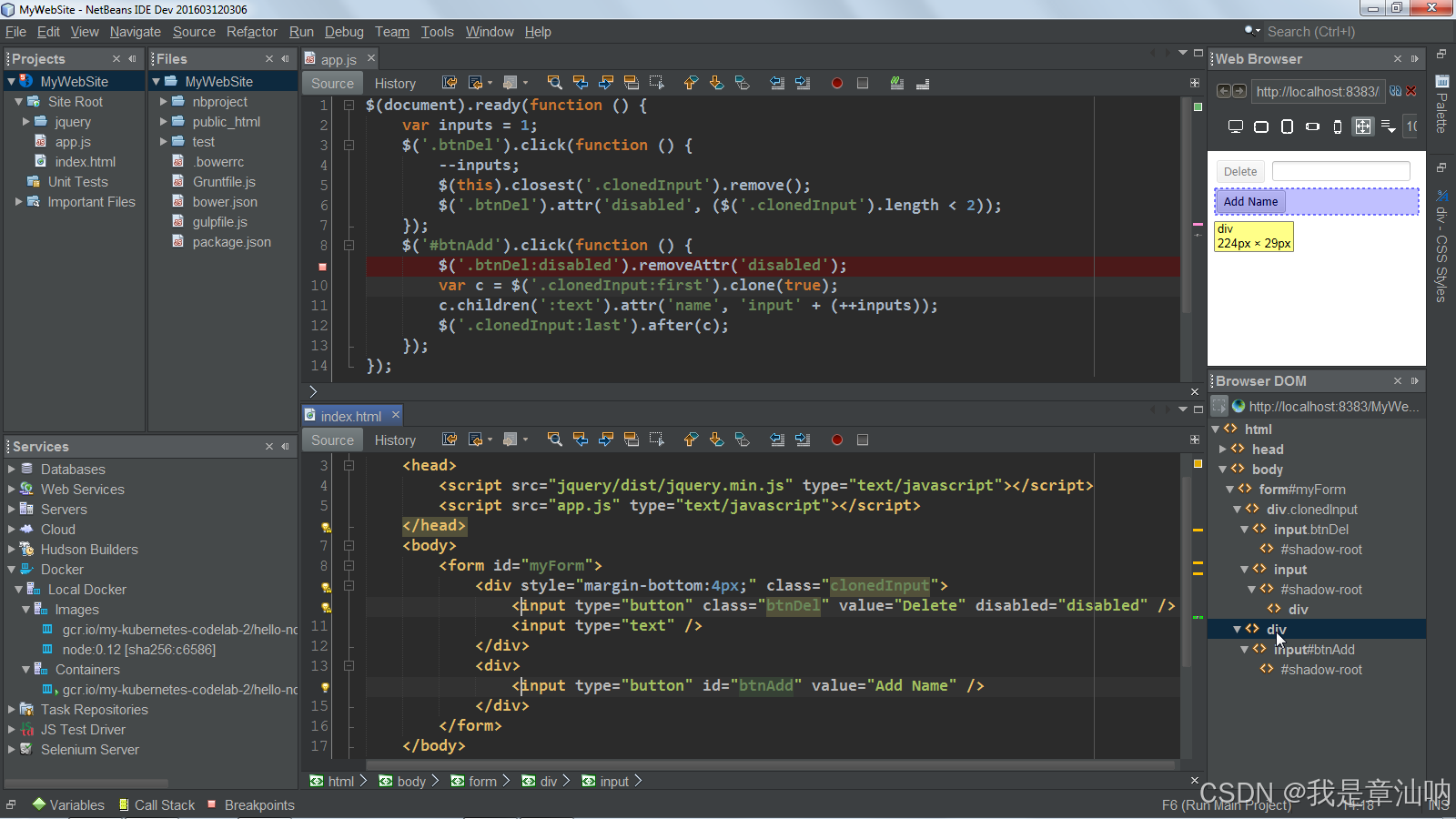This screenshot has width=1456, height=819.
Task: Click Uncomment icon in app.js toolbar
Action: tap(922, 83)
